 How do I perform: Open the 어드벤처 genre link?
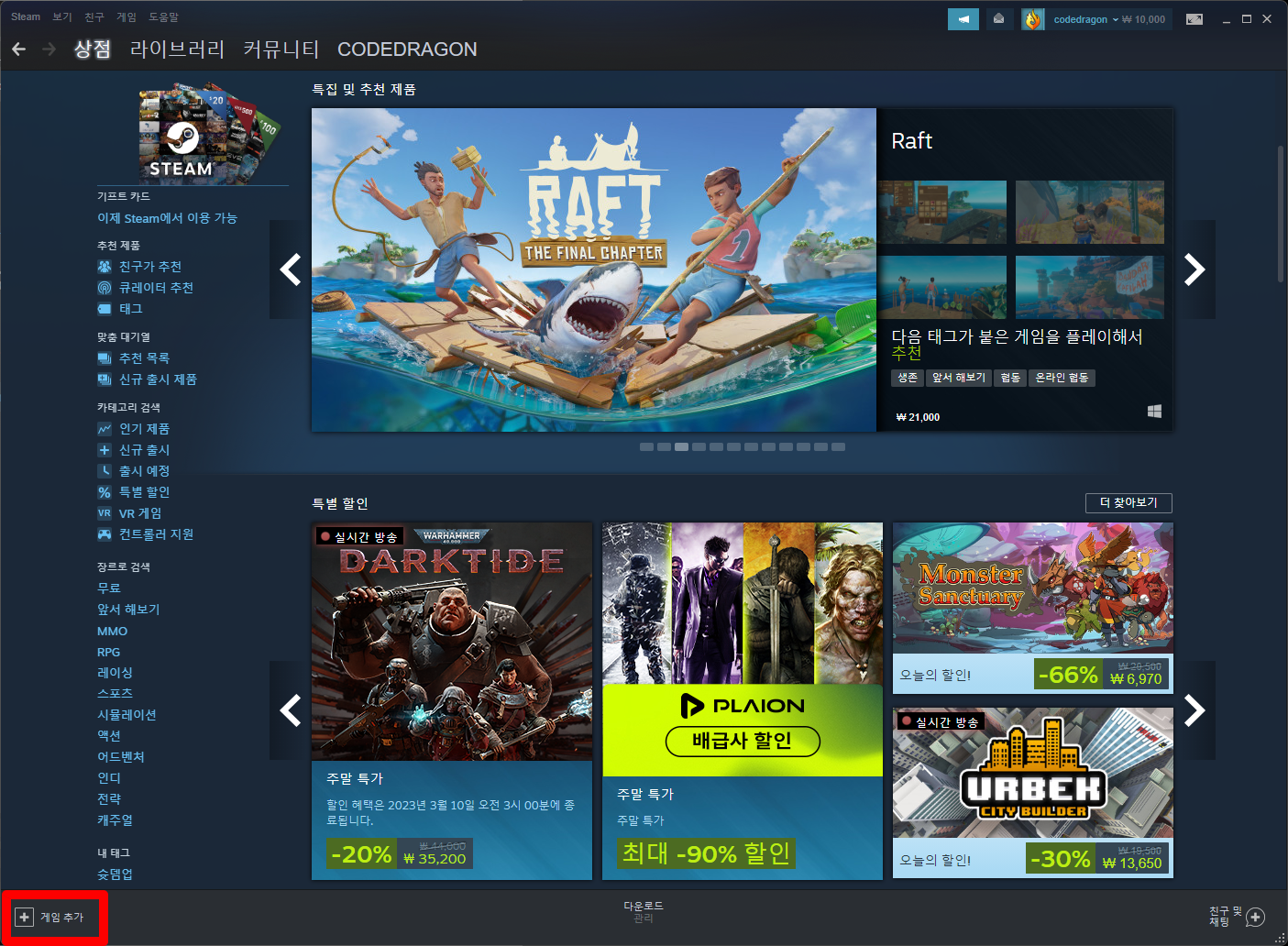point(121,757)
